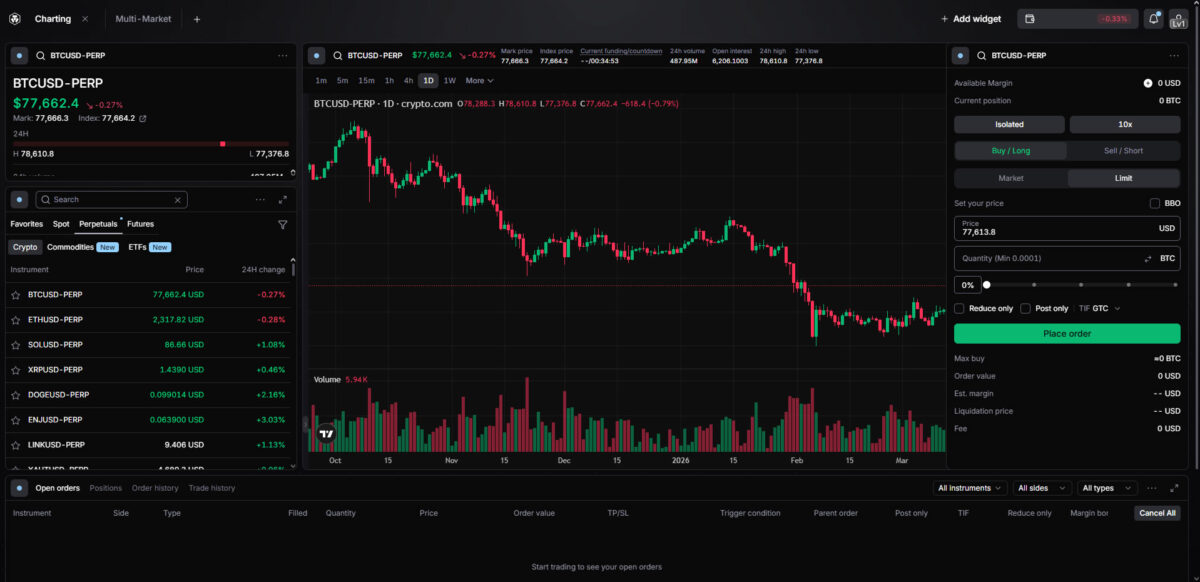The image size is (1200, 582).
Task: Favorite ETHUSD-PERP with its star
Action: 15,320
